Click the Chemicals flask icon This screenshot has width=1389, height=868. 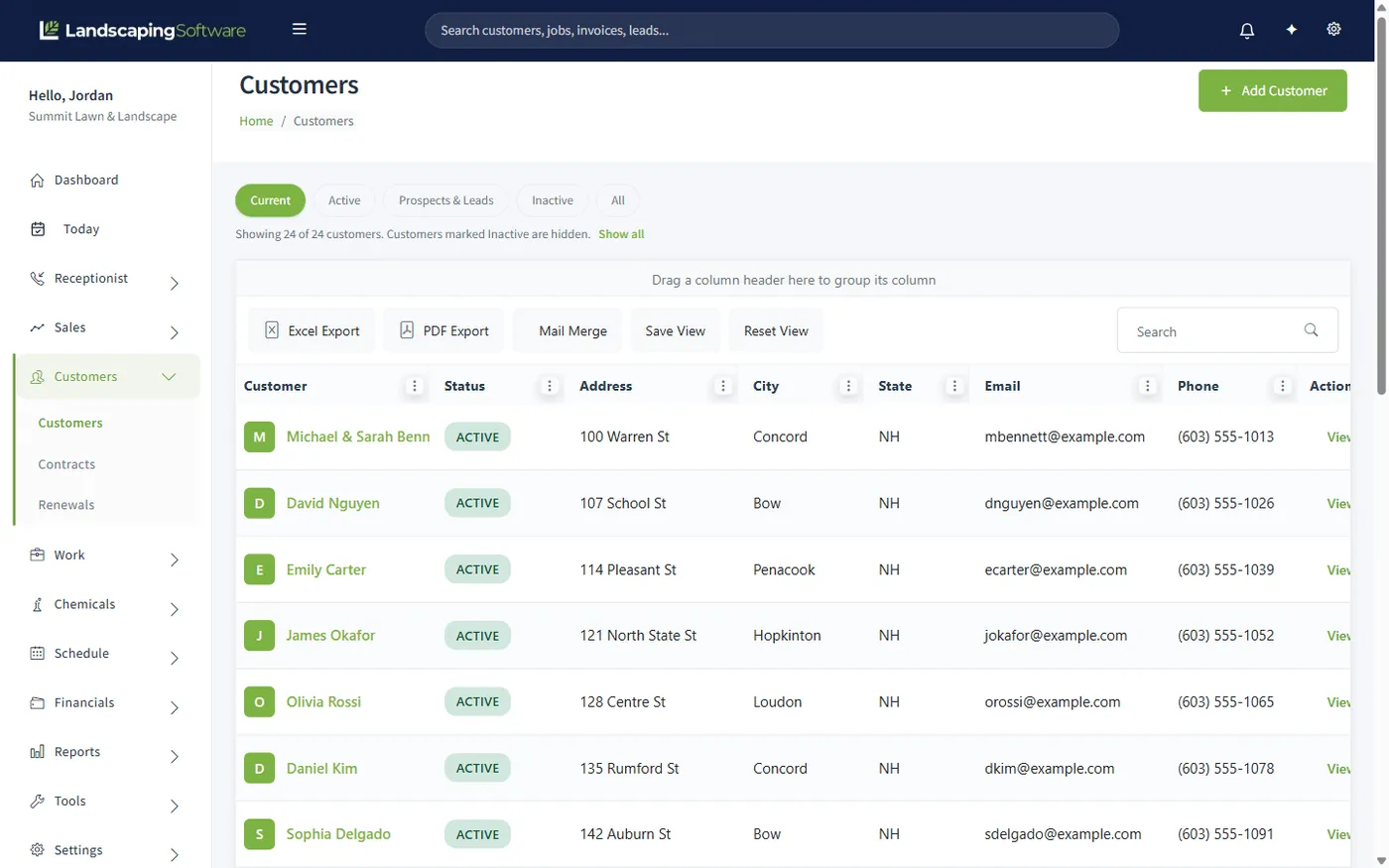[38, 604]
